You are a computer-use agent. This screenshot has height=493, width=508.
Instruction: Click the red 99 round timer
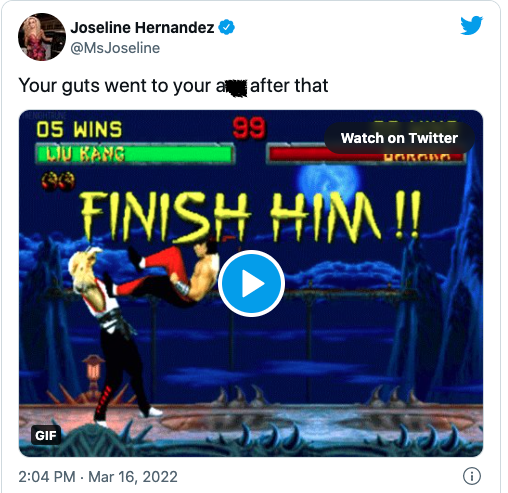click(249, 128)
